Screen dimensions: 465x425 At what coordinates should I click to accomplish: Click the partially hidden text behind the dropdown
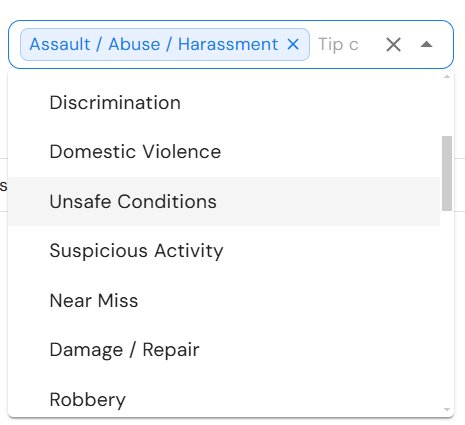tap(3, 186)
